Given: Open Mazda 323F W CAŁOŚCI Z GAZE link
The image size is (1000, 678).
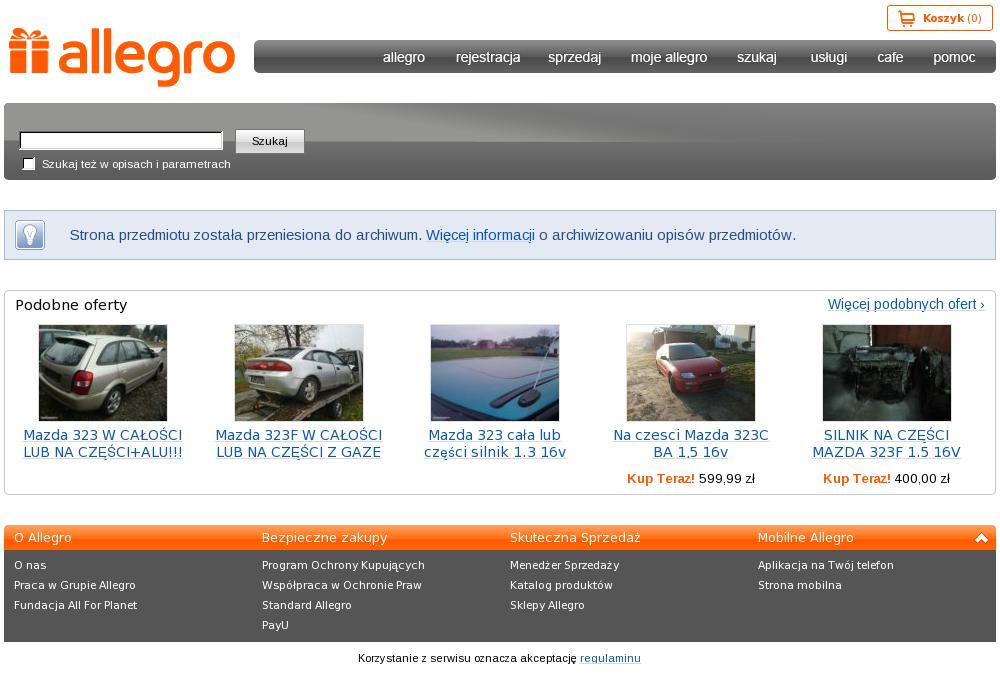Looking at the screenshot, I should 299,444.
